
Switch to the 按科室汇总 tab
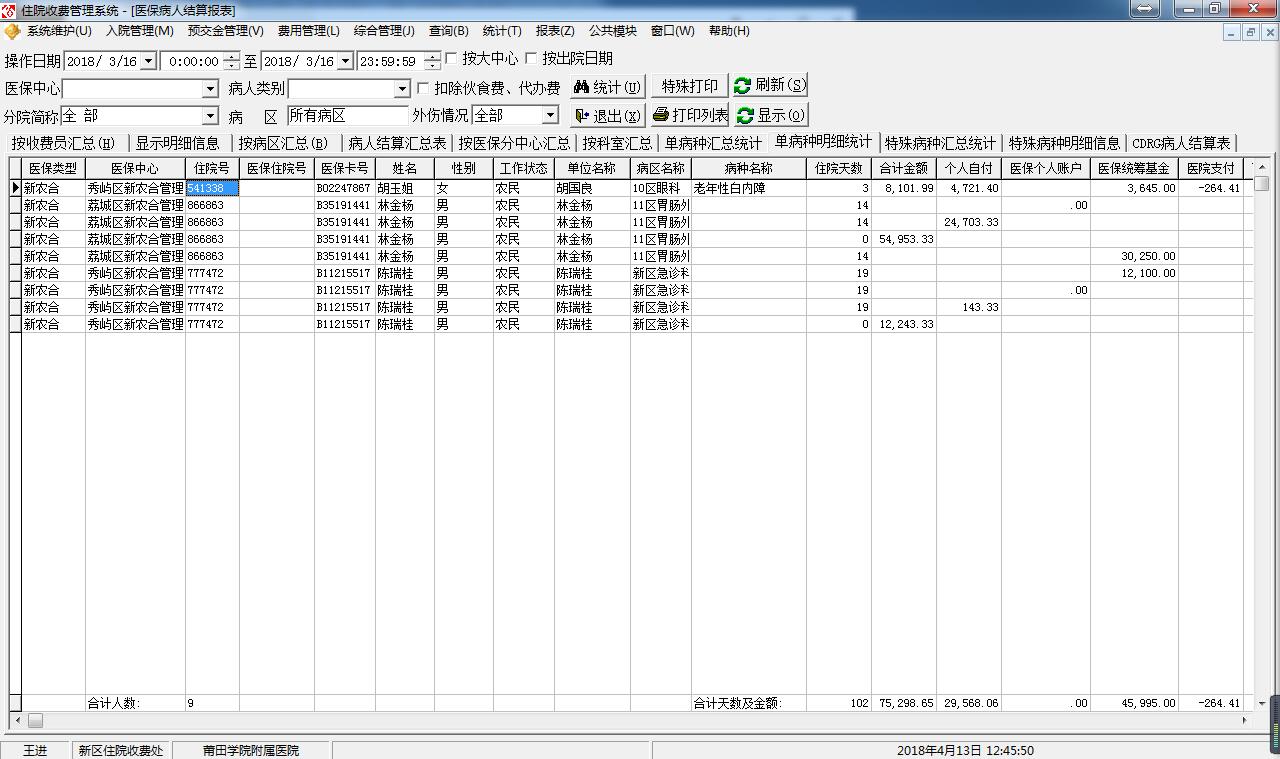[617, 143]
